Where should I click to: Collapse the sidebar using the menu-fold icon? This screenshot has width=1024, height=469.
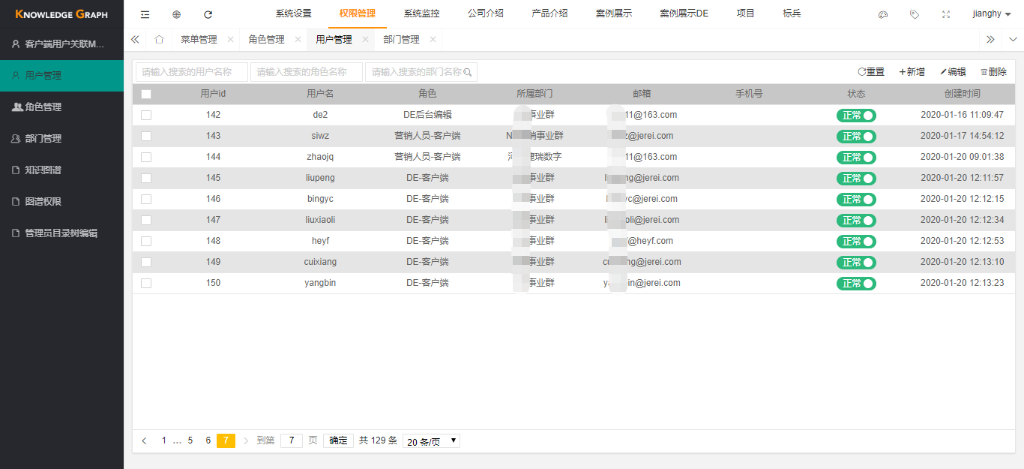coord(145,15)
